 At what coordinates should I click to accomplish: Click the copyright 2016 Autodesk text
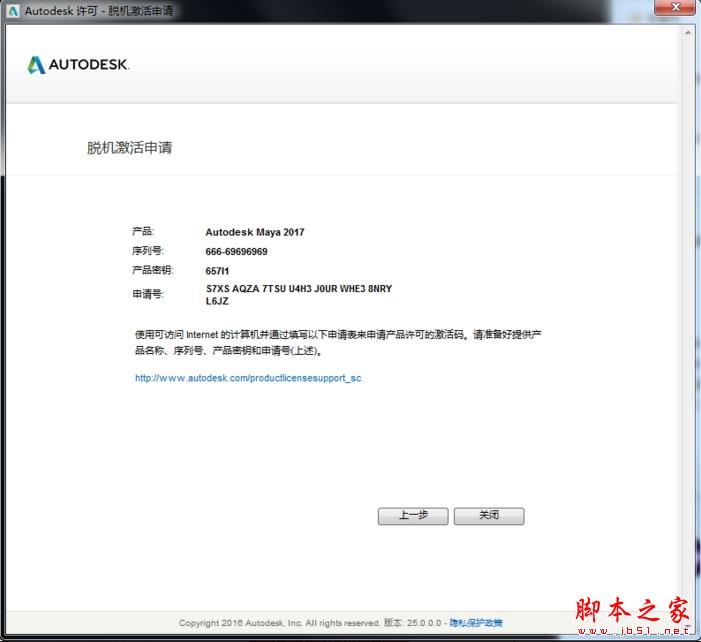point(279,623)
